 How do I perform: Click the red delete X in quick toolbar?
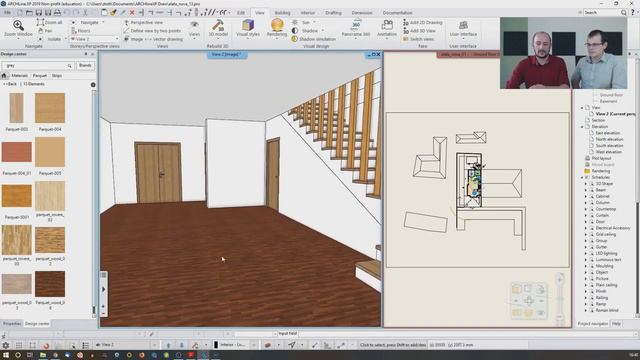click(x=132, y=13)
